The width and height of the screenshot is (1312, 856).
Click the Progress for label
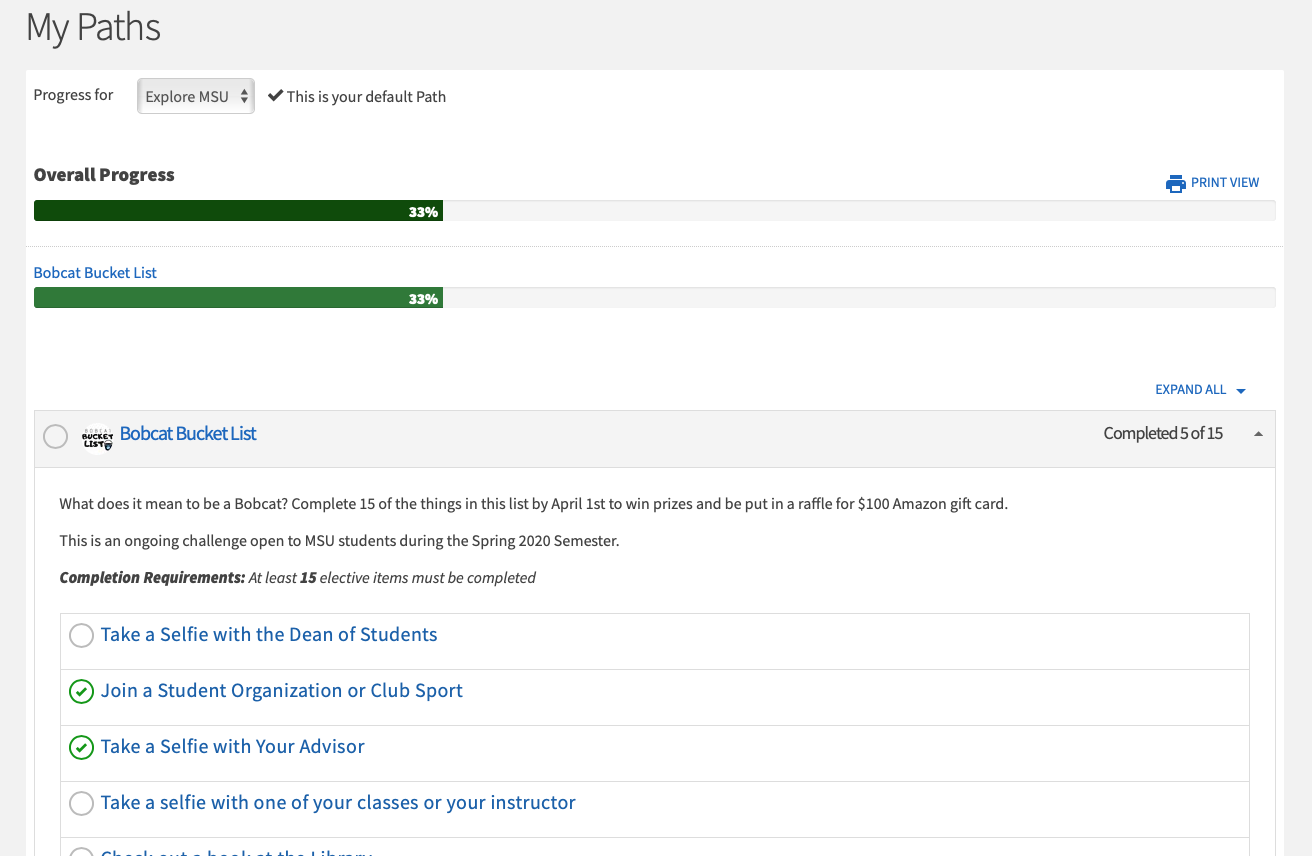click(x=74, y=95)
